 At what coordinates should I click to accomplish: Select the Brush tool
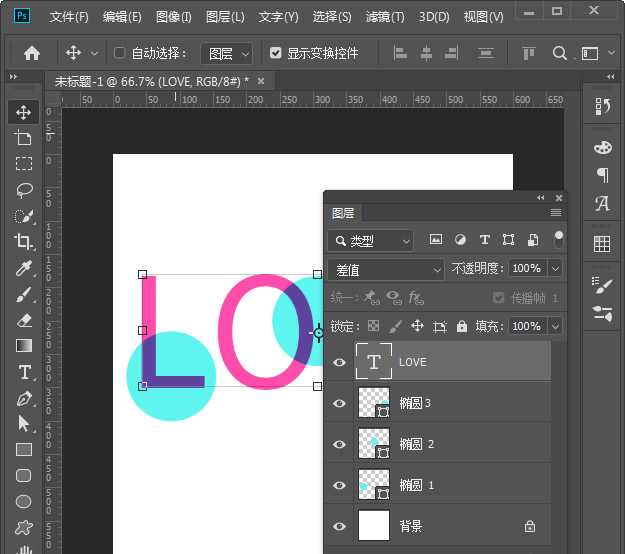24,294
